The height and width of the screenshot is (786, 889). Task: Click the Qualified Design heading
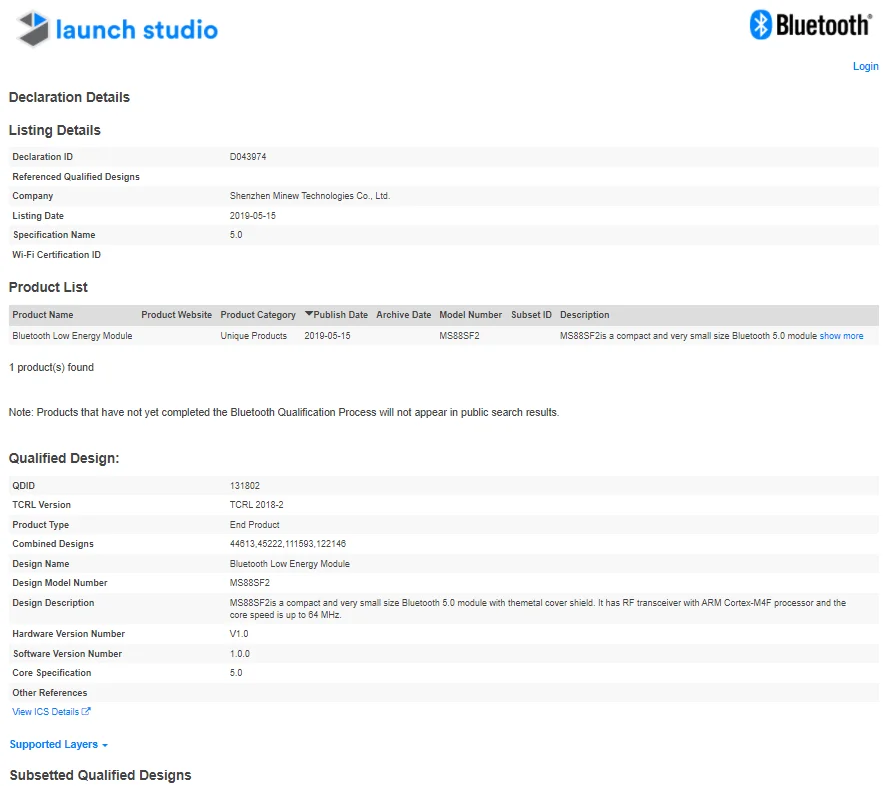pos(64,458)
